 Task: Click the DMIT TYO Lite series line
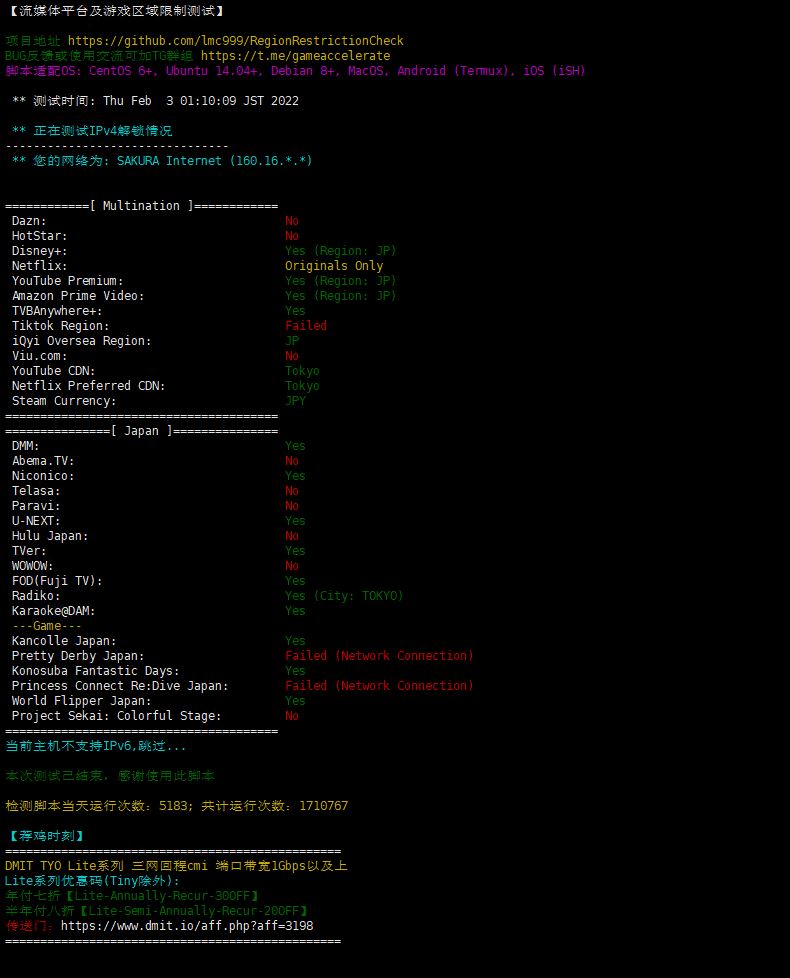[176, 866]
